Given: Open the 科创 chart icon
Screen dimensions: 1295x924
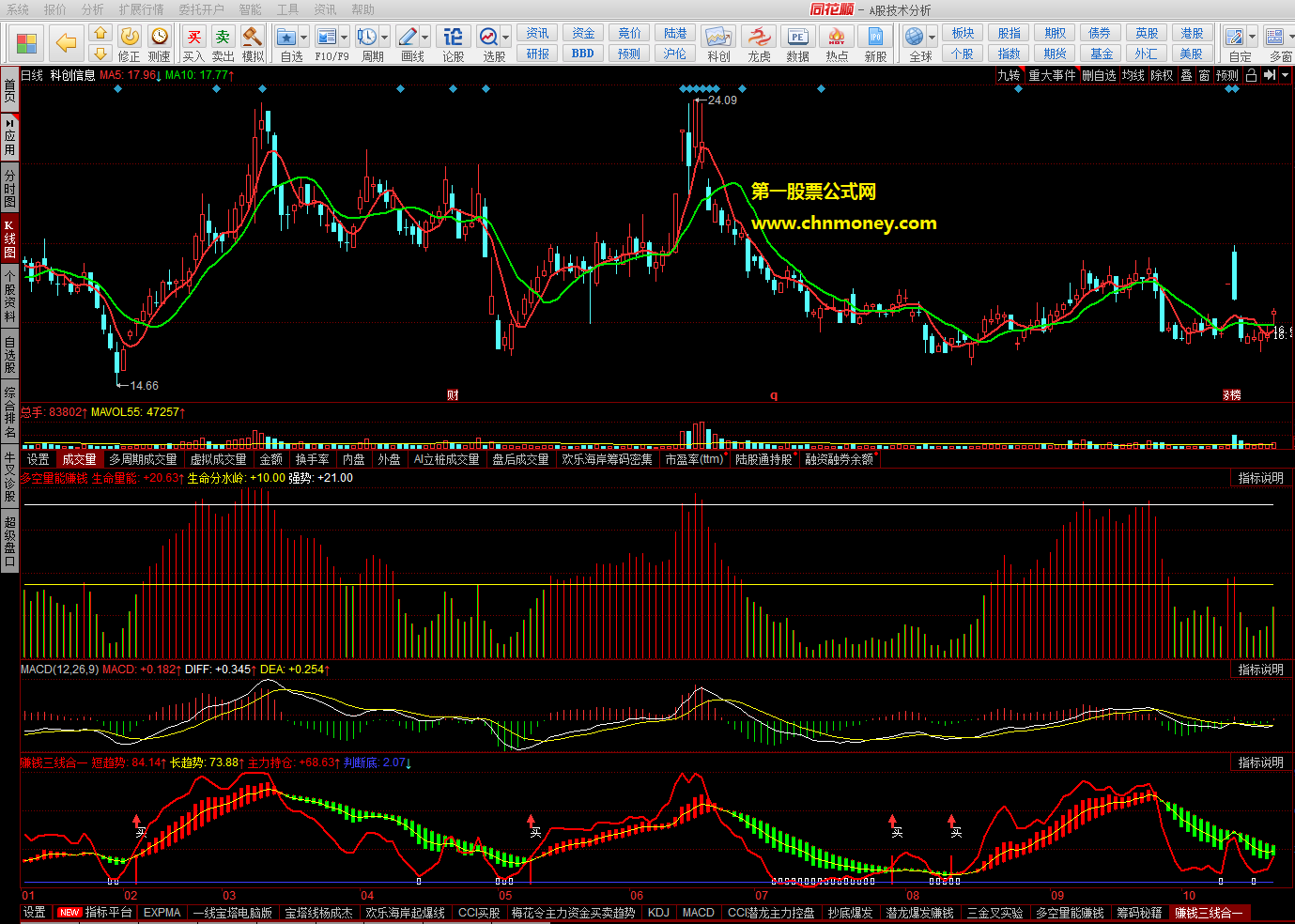Looking at the screenshot, I should (718, 37).
